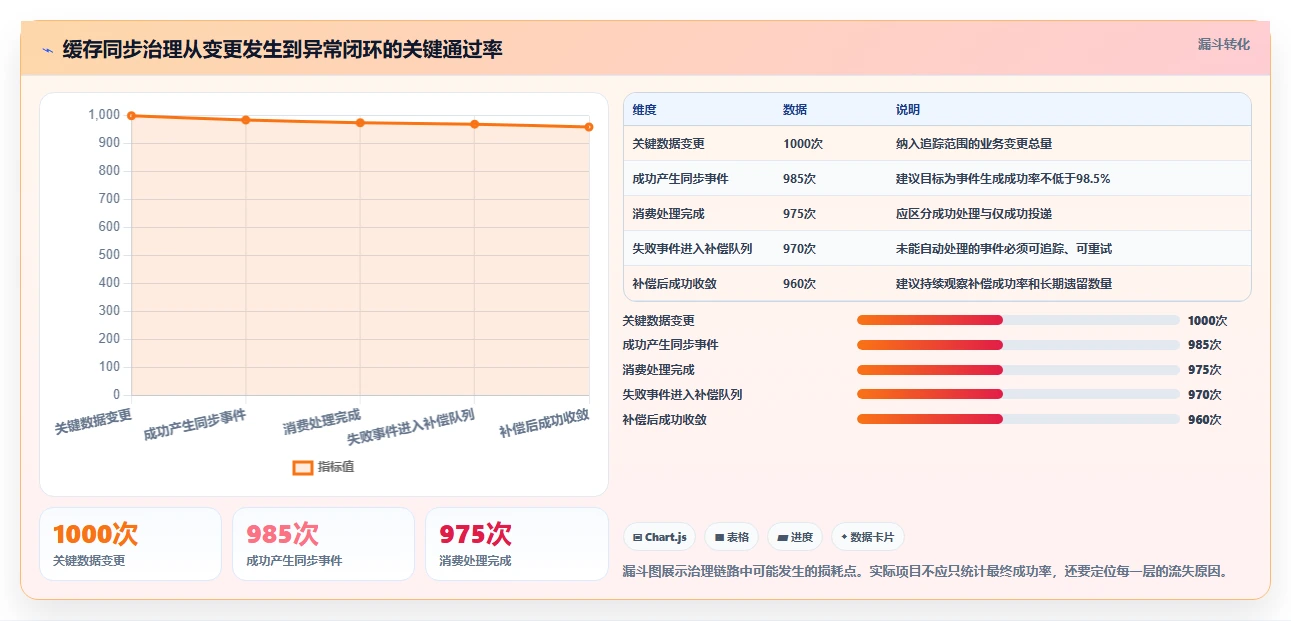Toggle the 指标值 legend swatch in the chart
1291x621 pixels.
tap(303, 467)
